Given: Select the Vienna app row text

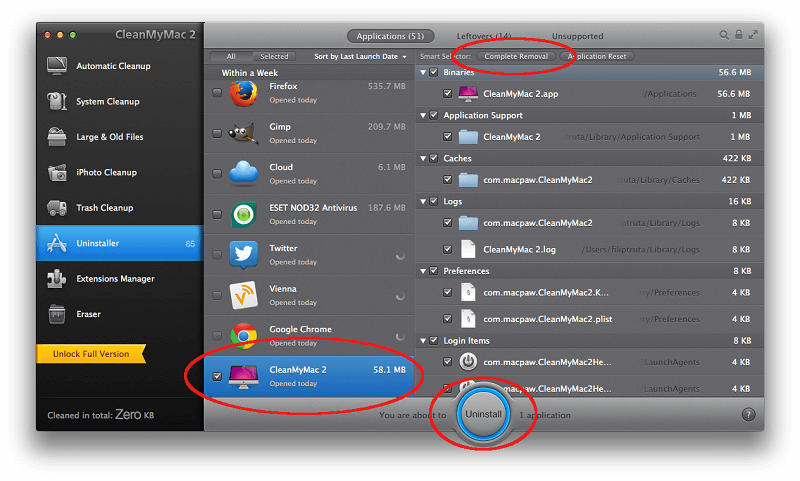Looking at the screenshot, I should (x=293, y=295).
